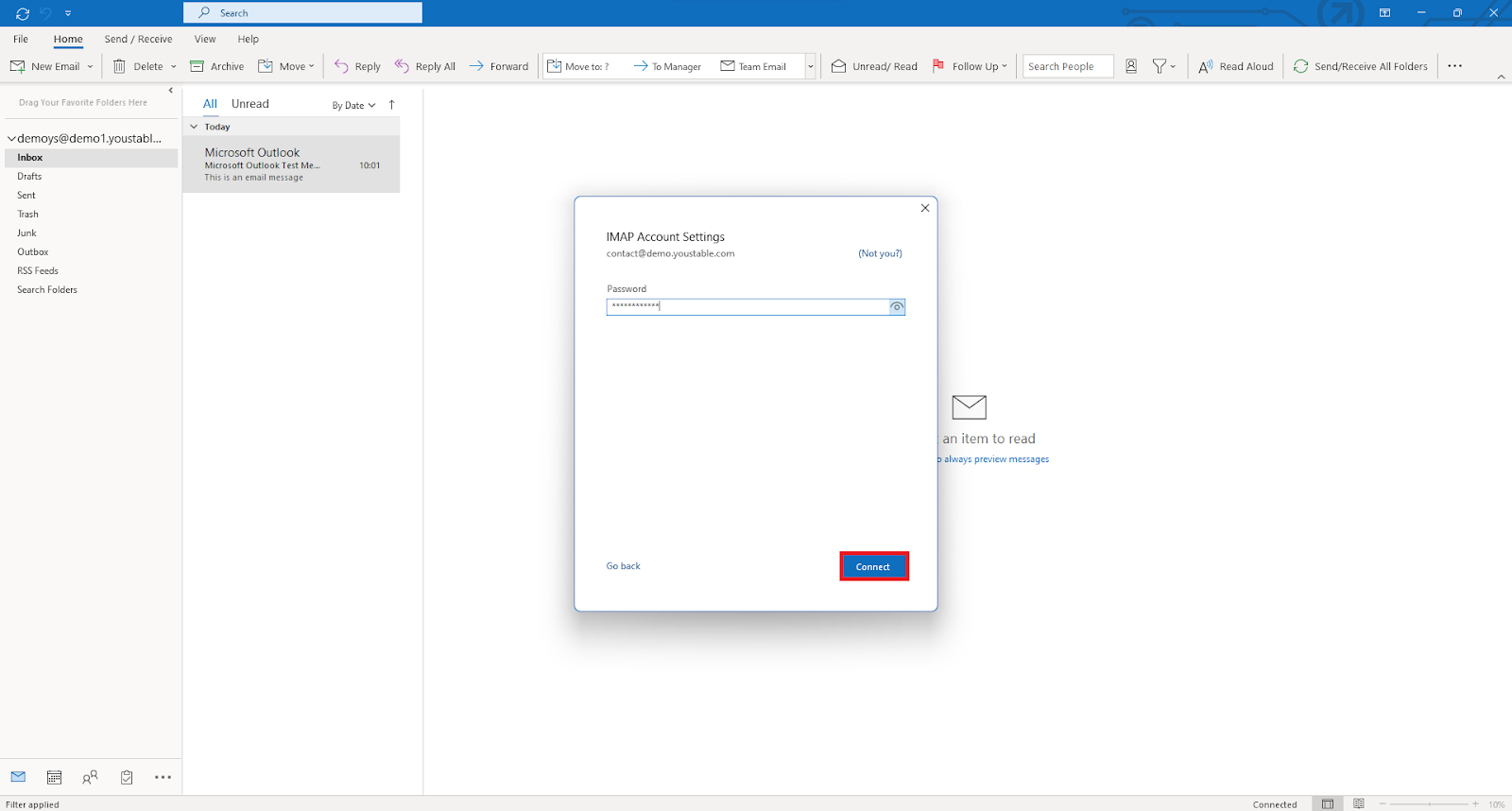
Task: Open the Filter Email funnel dropdown
Action: pyautogui.click(x=1164, y=66)
